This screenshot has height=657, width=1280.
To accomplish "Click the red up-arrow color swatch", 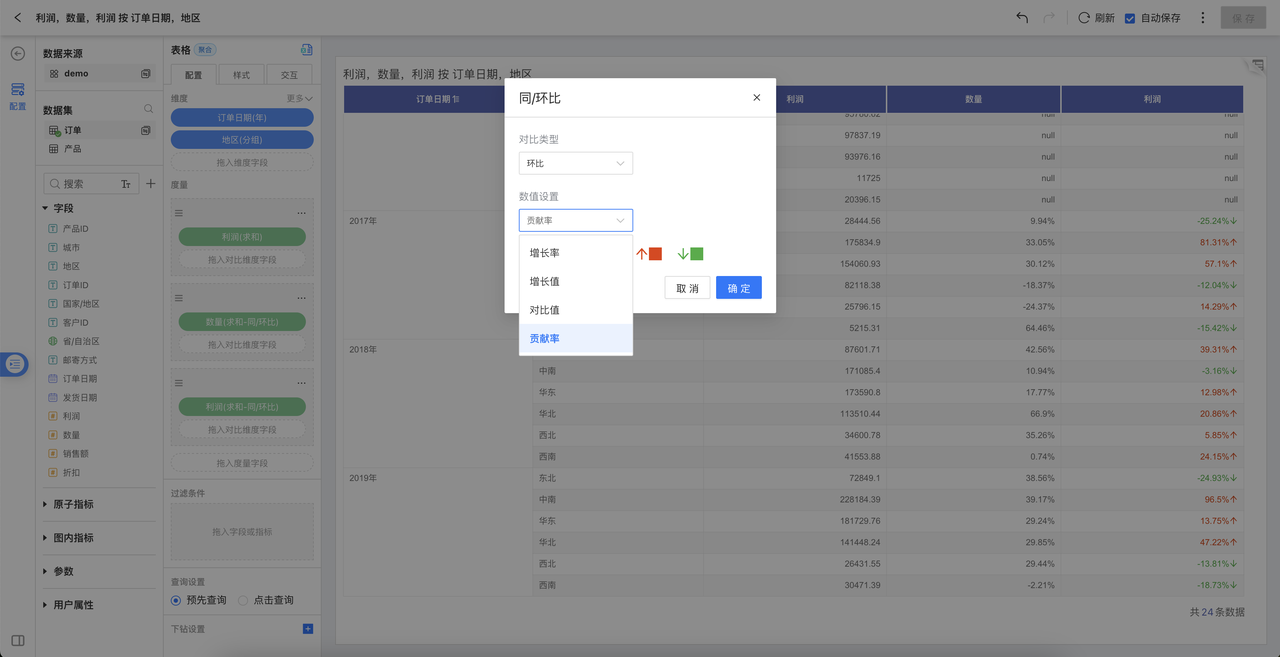I will pos(655,254).
